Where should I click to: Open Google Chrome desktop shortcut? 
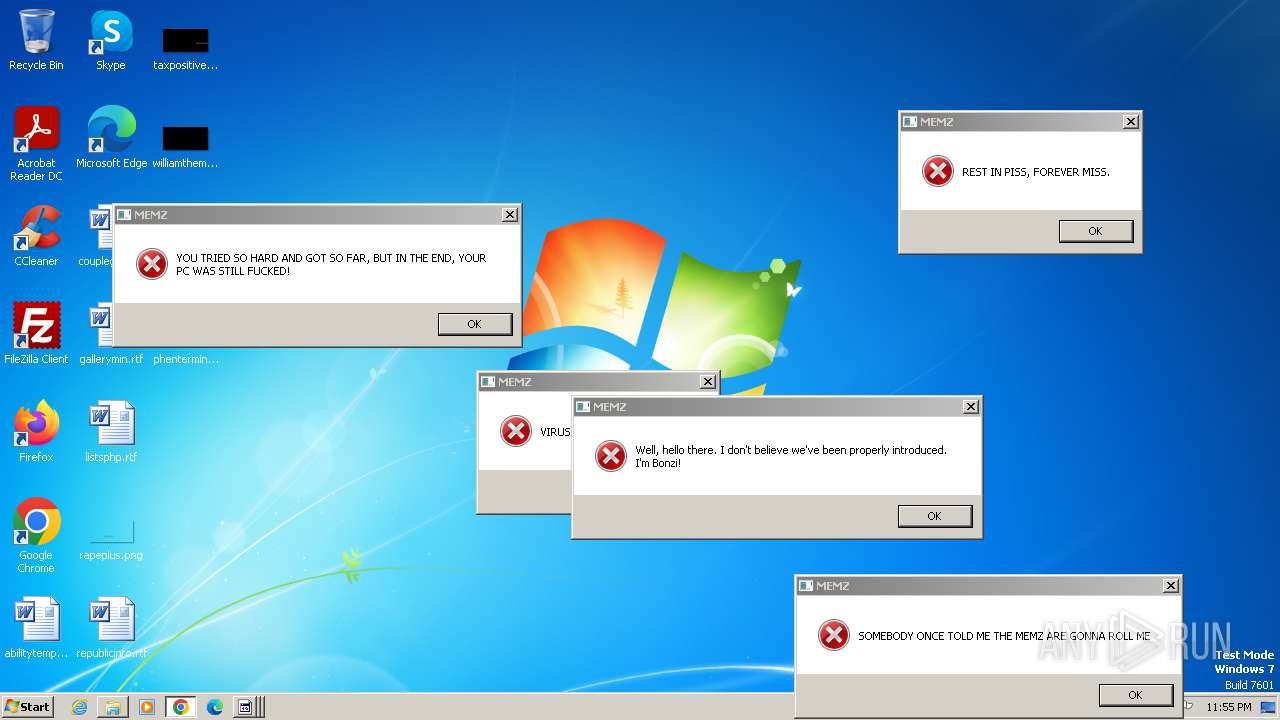(x=36, y=536)
